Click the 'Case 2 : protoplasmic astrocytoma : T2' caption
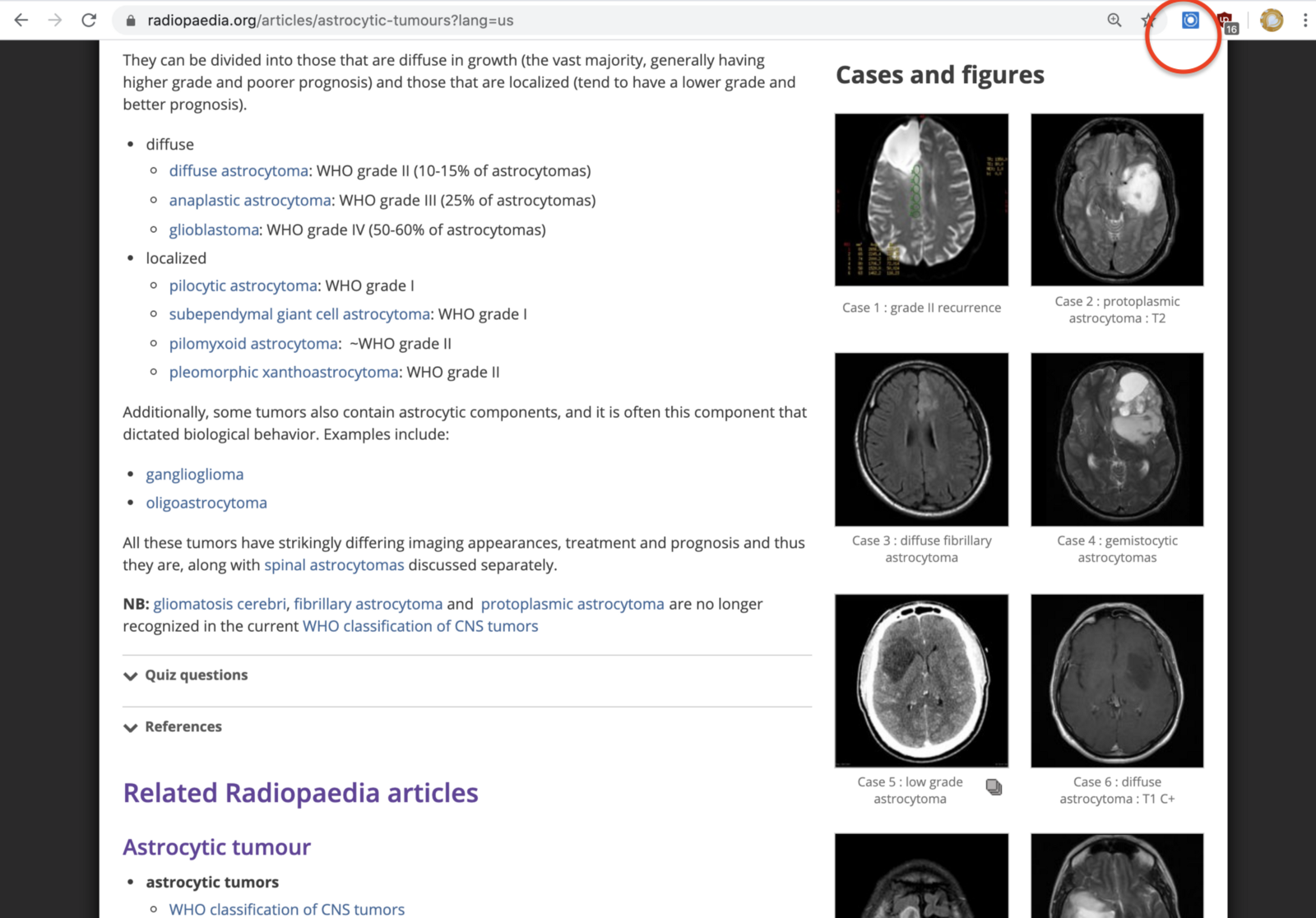Screen dimensions: 1316x918 1117,310
